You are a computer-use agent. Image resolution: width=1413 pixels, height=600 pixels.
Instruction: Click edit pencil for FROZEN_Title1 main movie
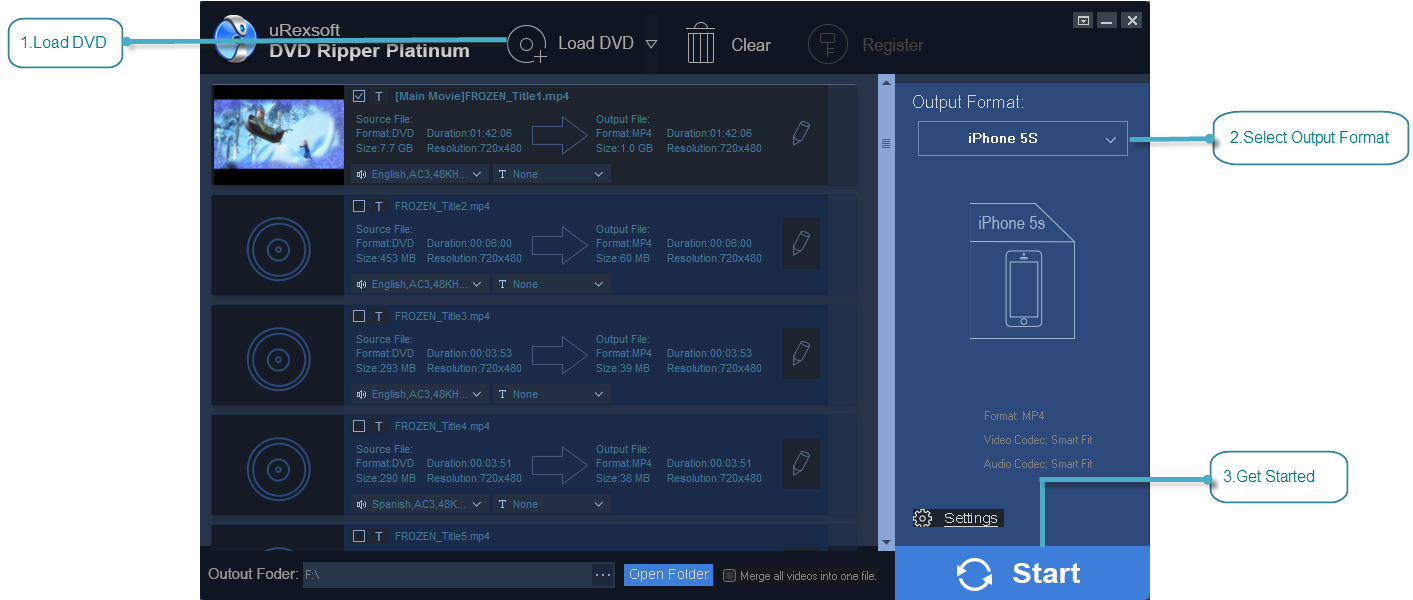pos(800,134)
